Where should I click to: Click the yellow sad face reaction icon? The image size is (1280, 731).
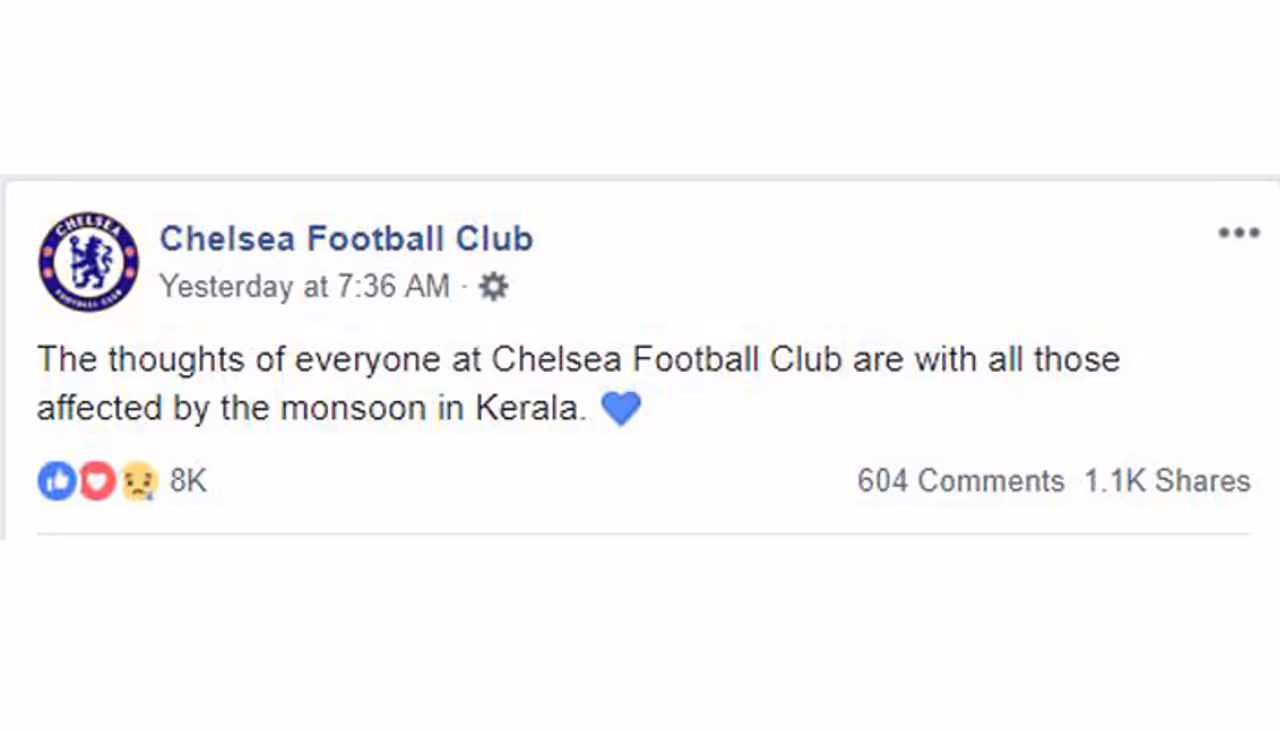coord(138,482)
